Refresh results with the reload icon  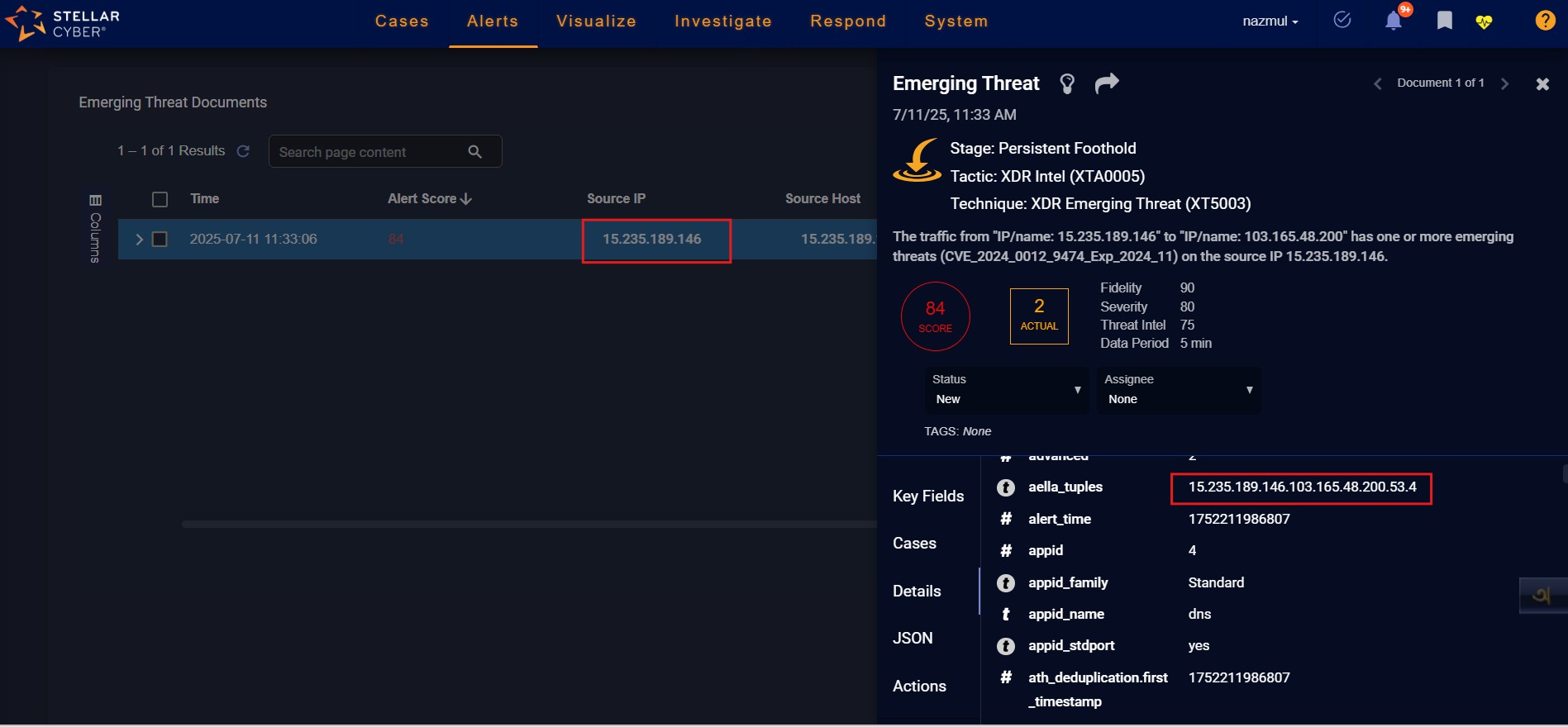[243, 151]
